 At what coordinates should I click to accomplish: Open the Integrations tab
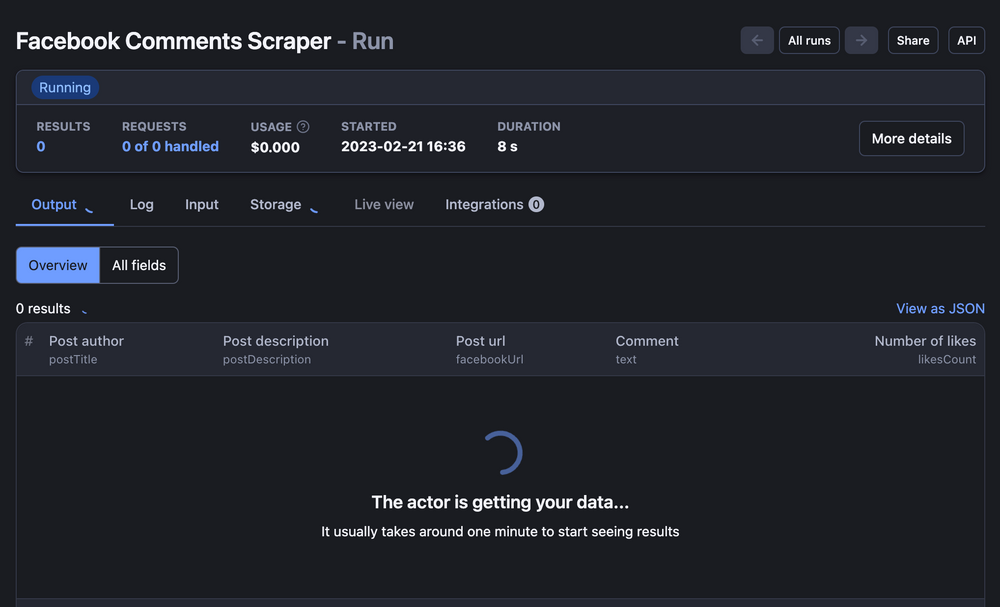click(x=484, y=205)
